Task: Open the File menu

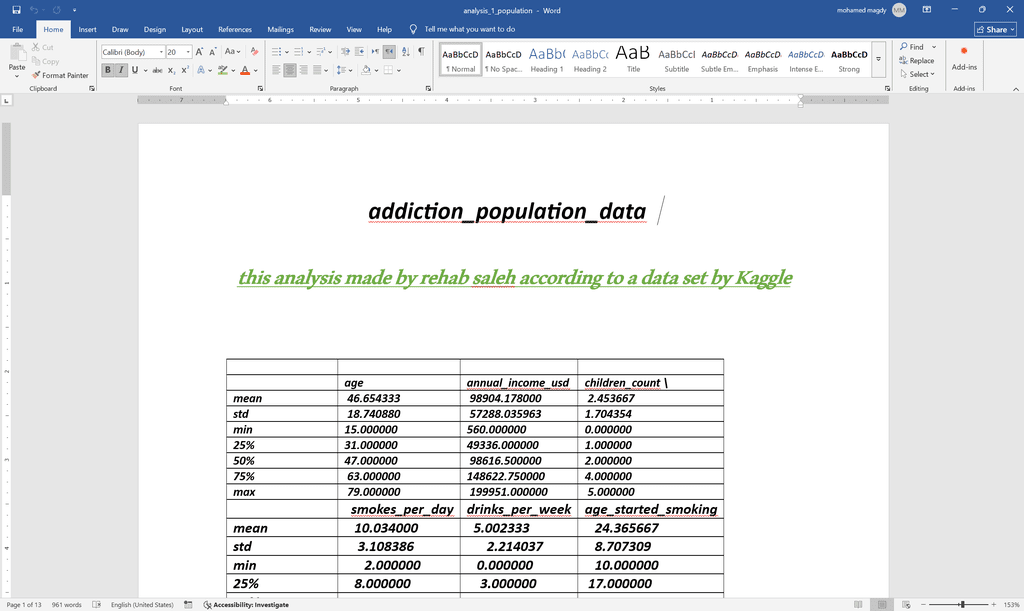Action: click(x=18, y=29)
